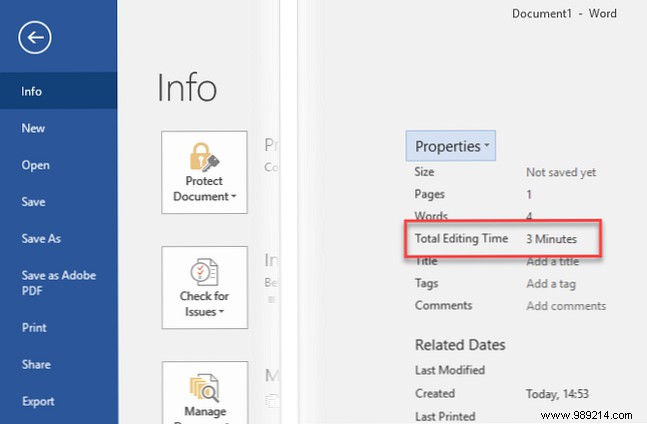Click the Last Modified label
The width and height of the screenshot is (647, 424).
click(450, 370)
